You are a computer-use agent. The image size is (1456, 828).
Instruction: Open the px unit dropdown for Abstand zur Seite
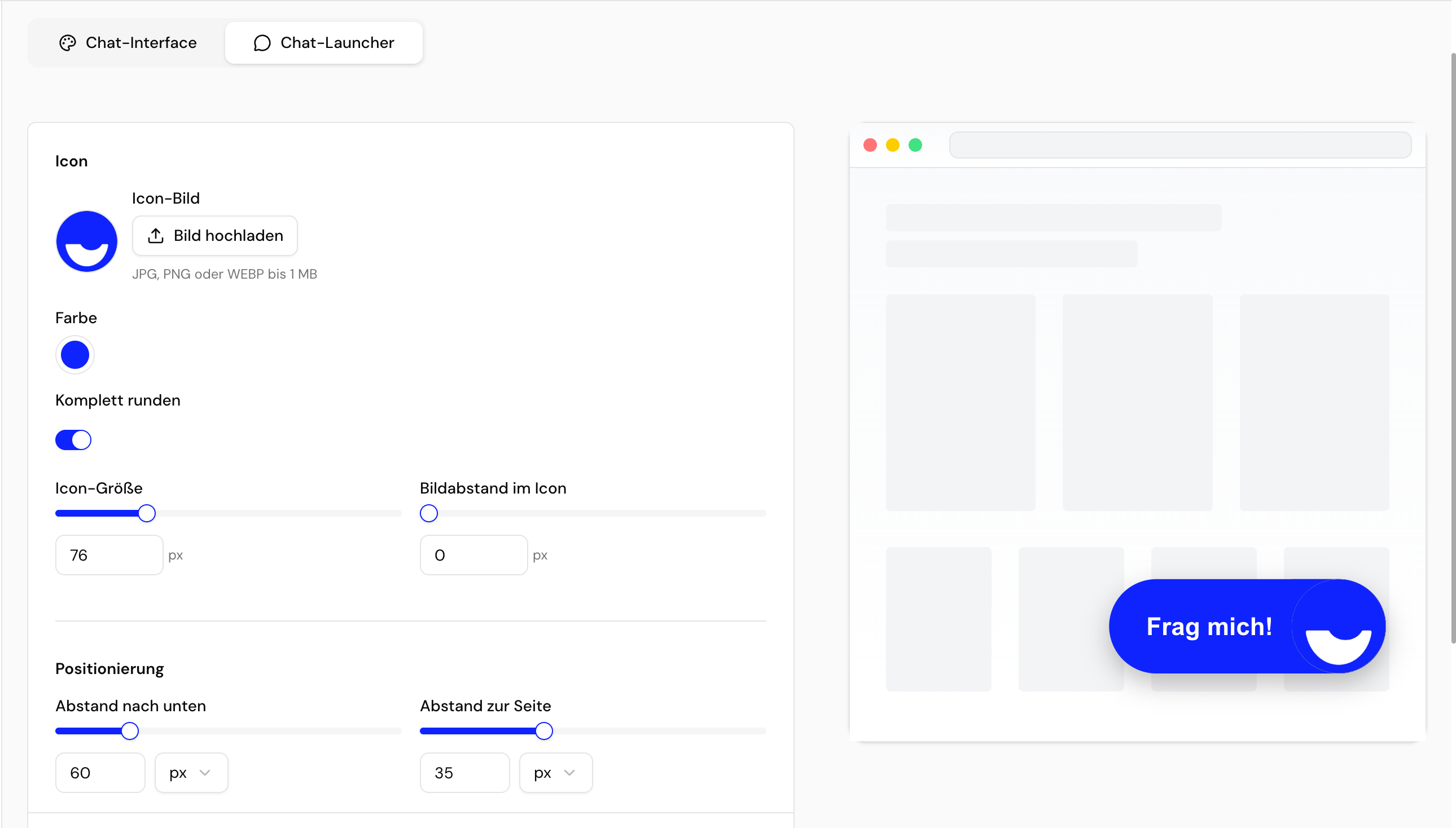coord(555,773)
